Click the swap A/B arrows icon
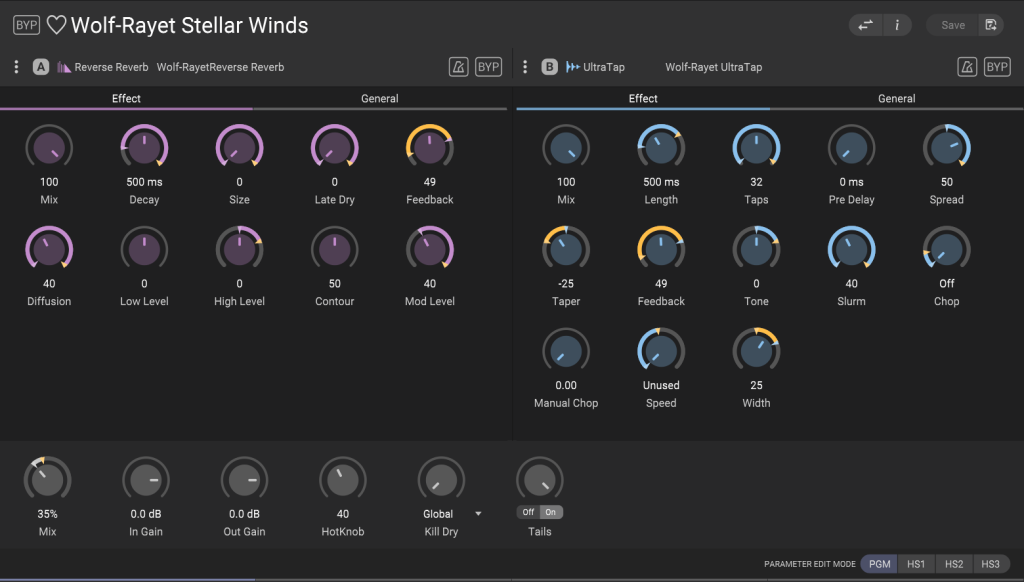The height and width of the screenshot is (582, 1024). pos(865,25)
